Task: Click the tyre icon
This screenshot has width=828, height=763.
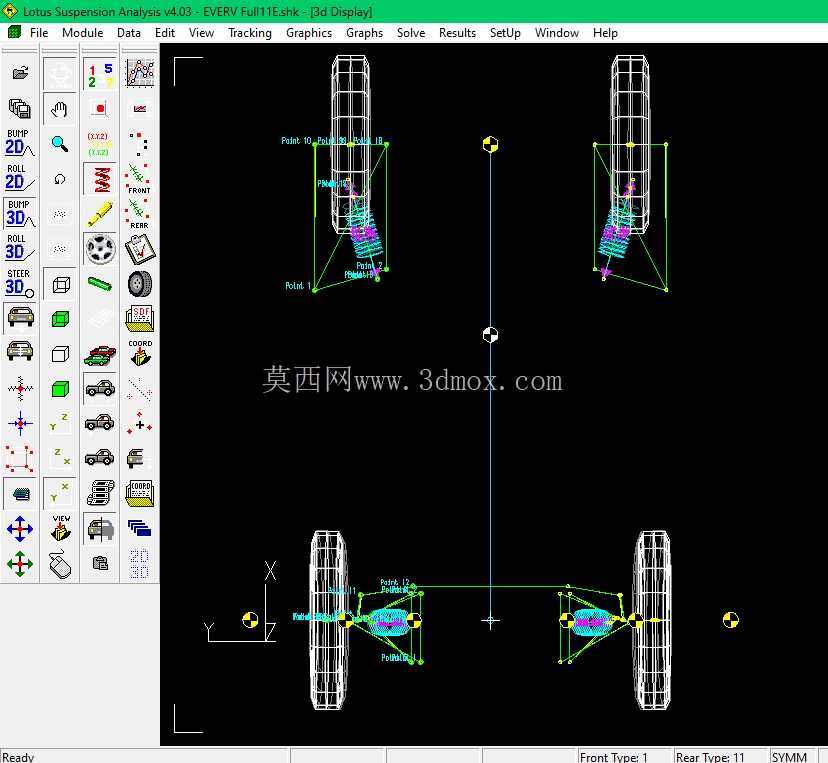Action: [139, 284]
